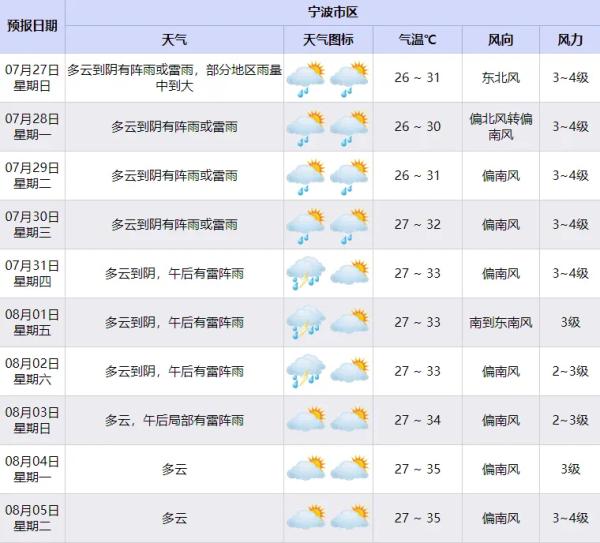Screen dimensions: 600x543
Task: Click the 气温℃ column header
Action: click(417, 40)
